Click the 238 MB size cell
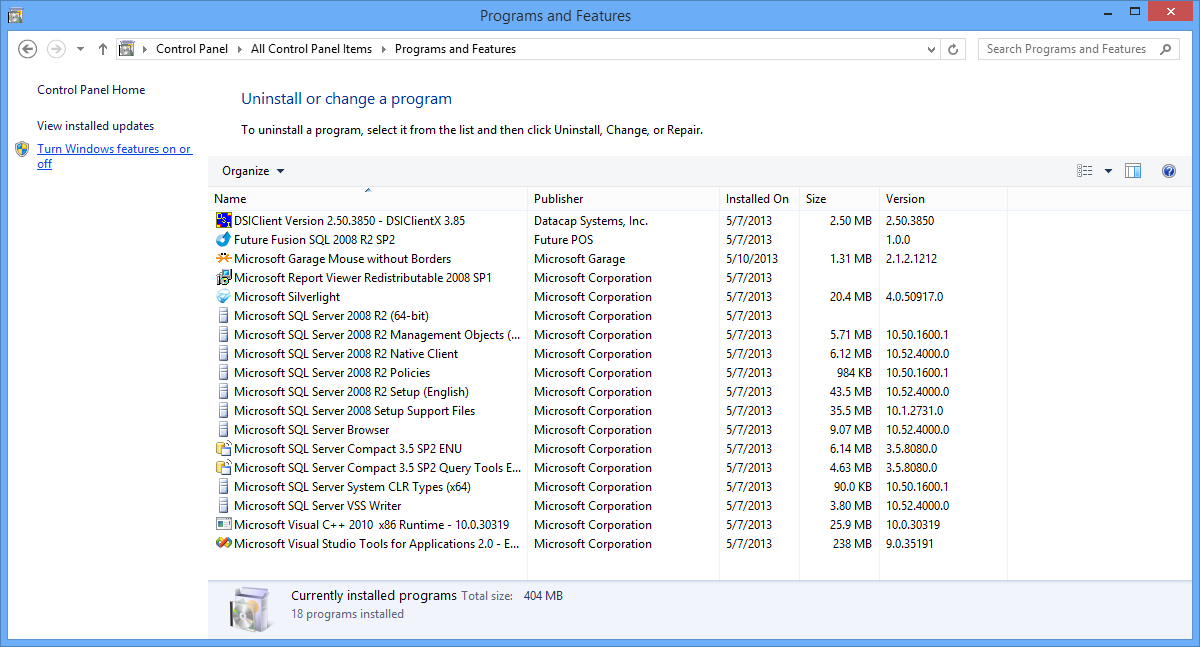Screen dimensions: 1200x647 tap(852, 544)
